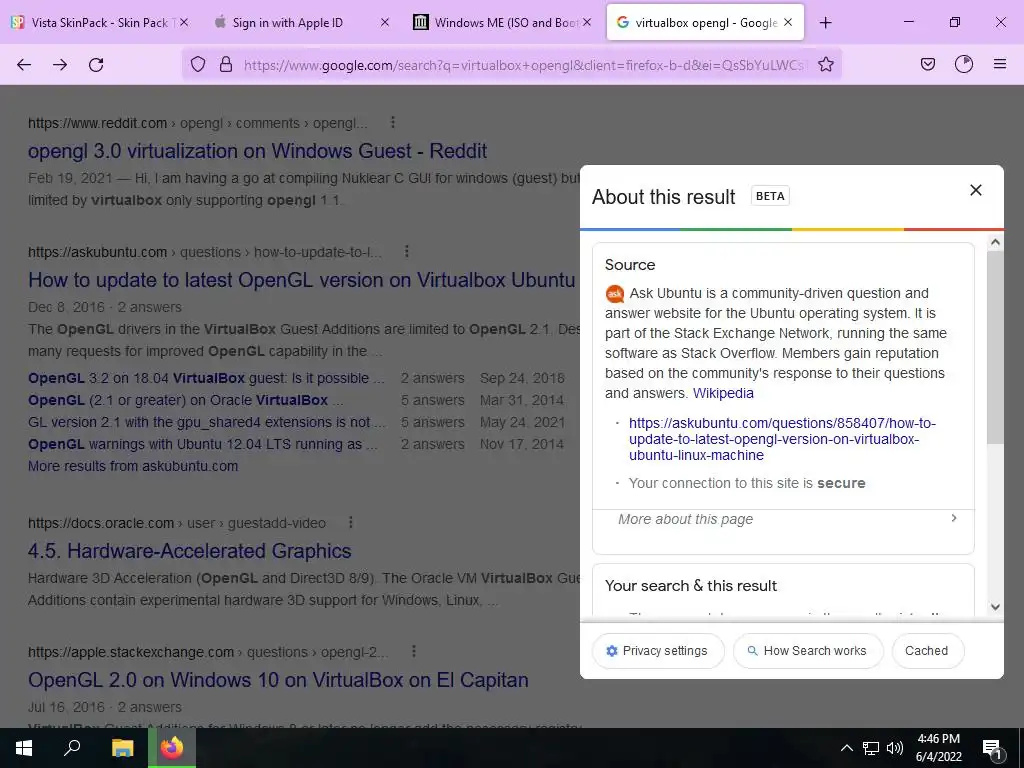The image size is (1024, 768).
Task: Open the docs.oracle.com result three-dot menu
Action: tap(351, 522)
